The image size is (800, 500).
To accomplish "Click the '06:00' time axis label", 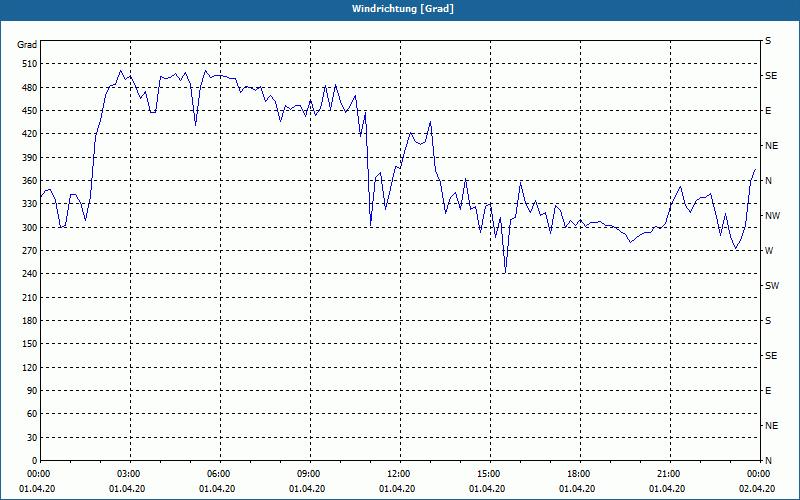I will pos(218,474).
